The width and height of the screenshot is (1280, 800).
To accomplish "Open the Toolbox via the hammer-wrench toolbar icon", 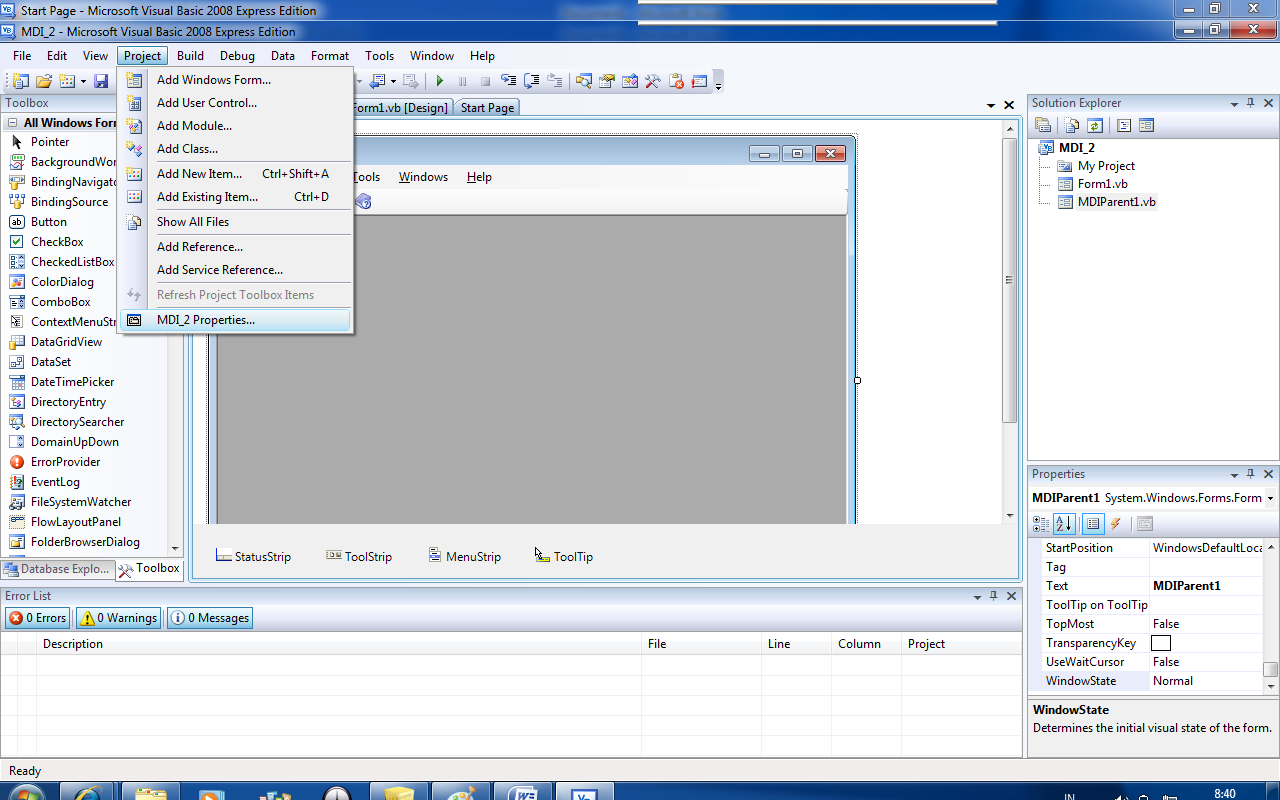I will tap(652, 81).
